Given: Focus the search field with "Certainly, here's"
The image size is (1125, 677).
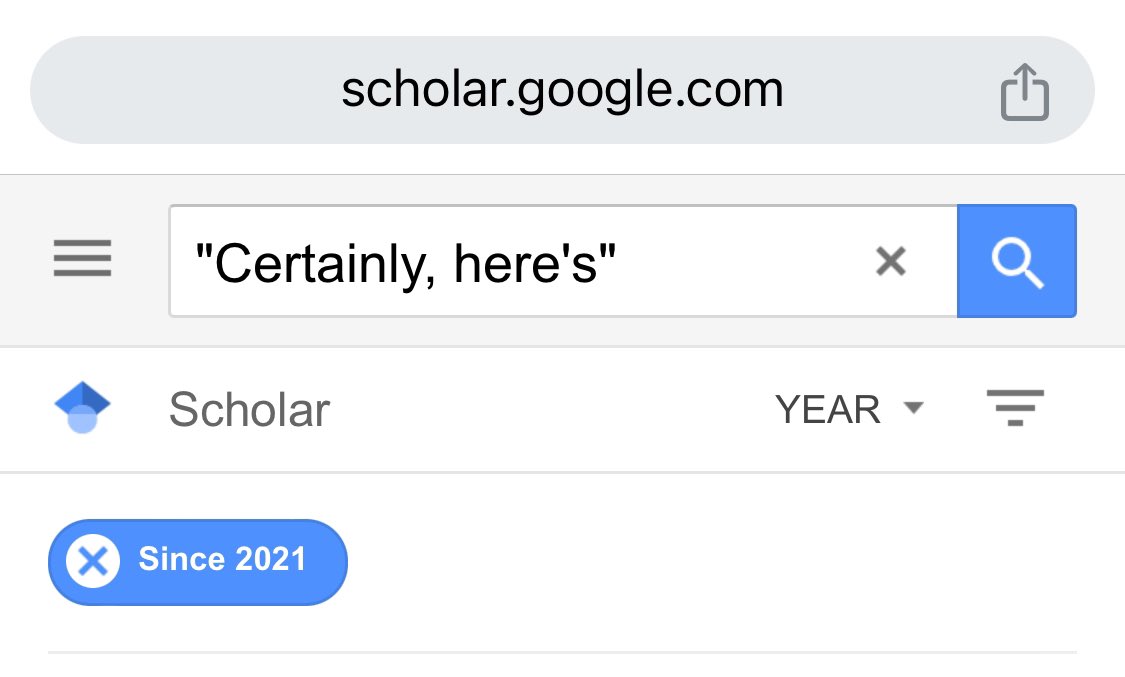Looking at the screenshot, I should 520,262.
